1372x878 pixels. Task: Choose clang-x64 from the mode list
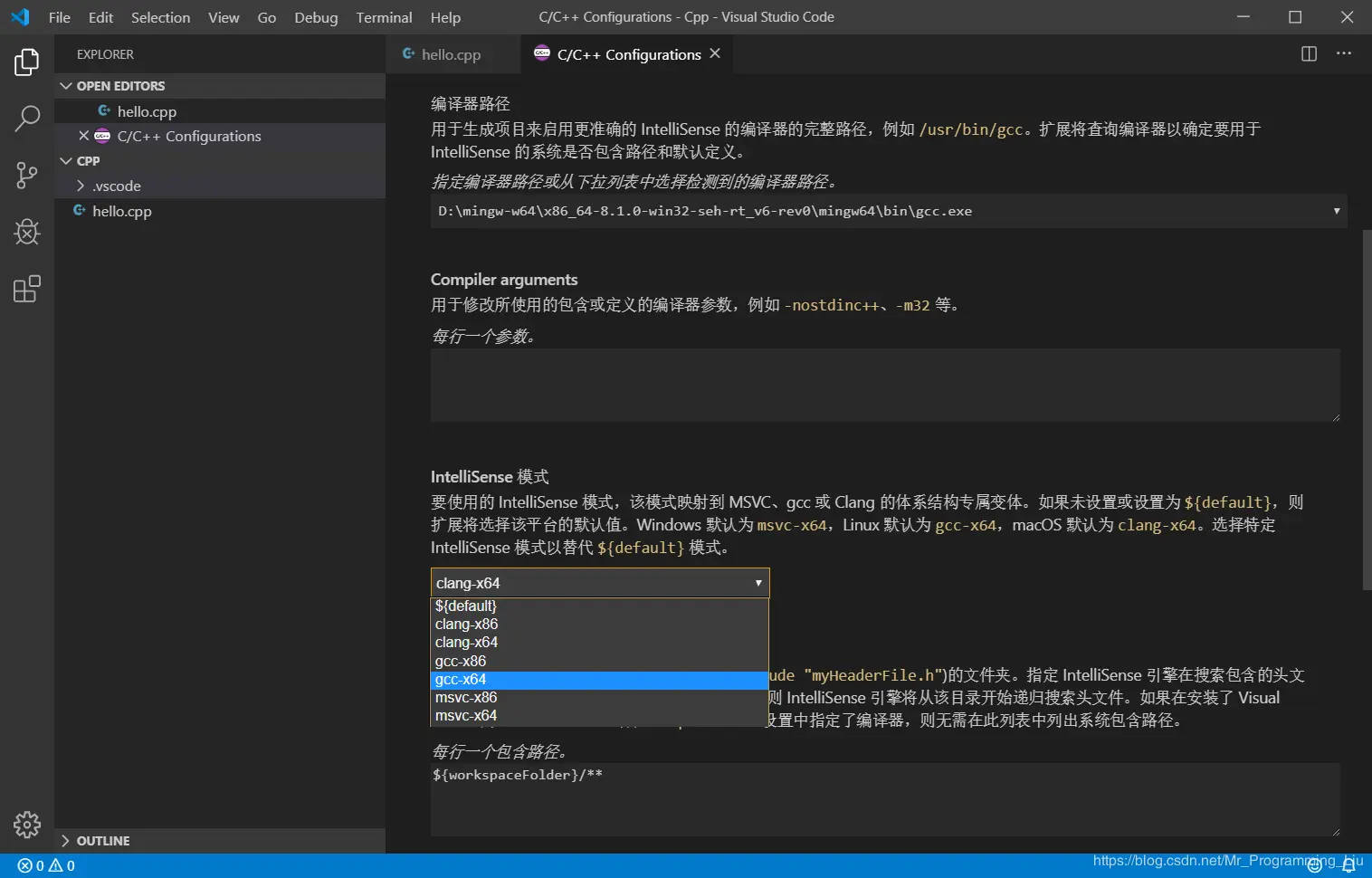point(599,643)
